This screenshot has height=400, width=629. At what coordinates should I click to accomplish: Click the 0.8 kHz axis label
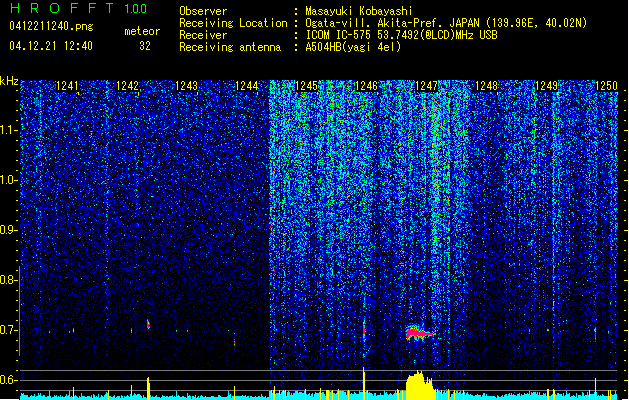pyautogui.click(x=9, y=280)
